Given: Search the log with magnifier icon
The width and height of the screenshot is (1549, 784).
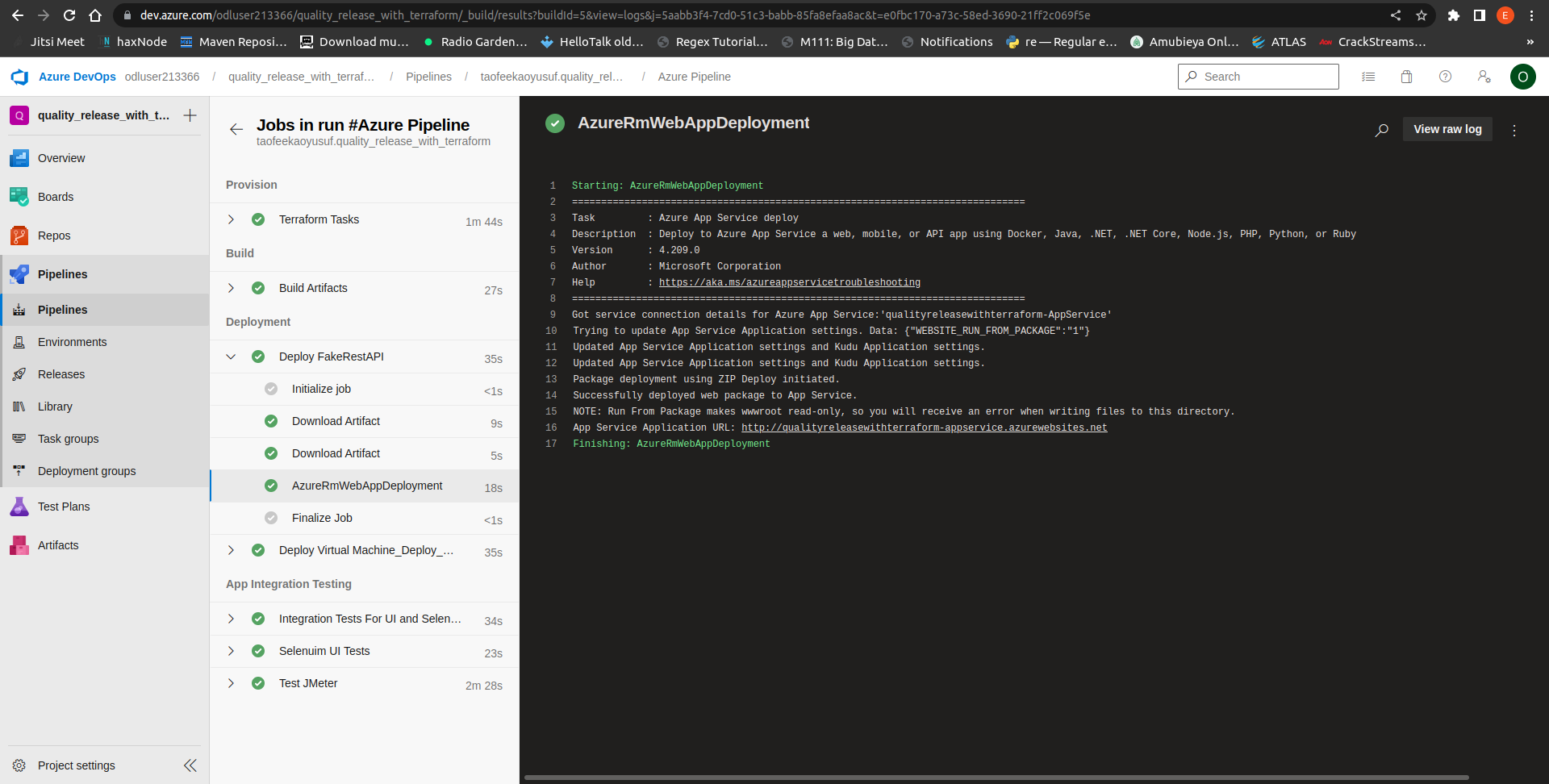Looking at the screenshot, I should point(1382,130).
